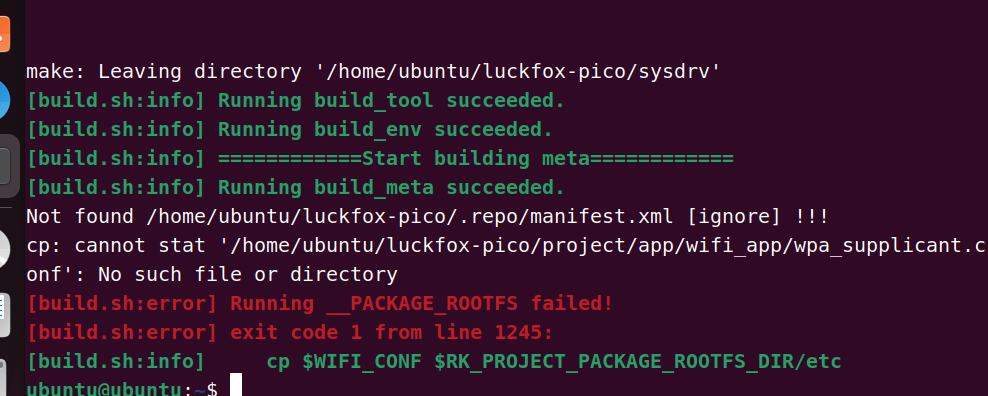The width and height of the screenshot is (988, 396).
Task: Click the 'Running __PACKAGE_ROOTFS failed!' error line
Action: [319, 304]
